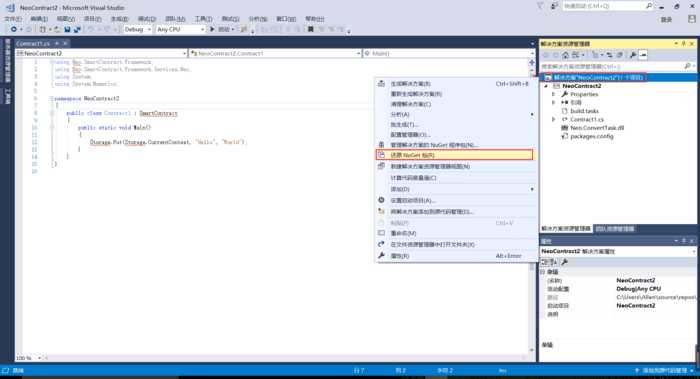
Task: Expand the Properties node in solution tree
Action: 554,94
